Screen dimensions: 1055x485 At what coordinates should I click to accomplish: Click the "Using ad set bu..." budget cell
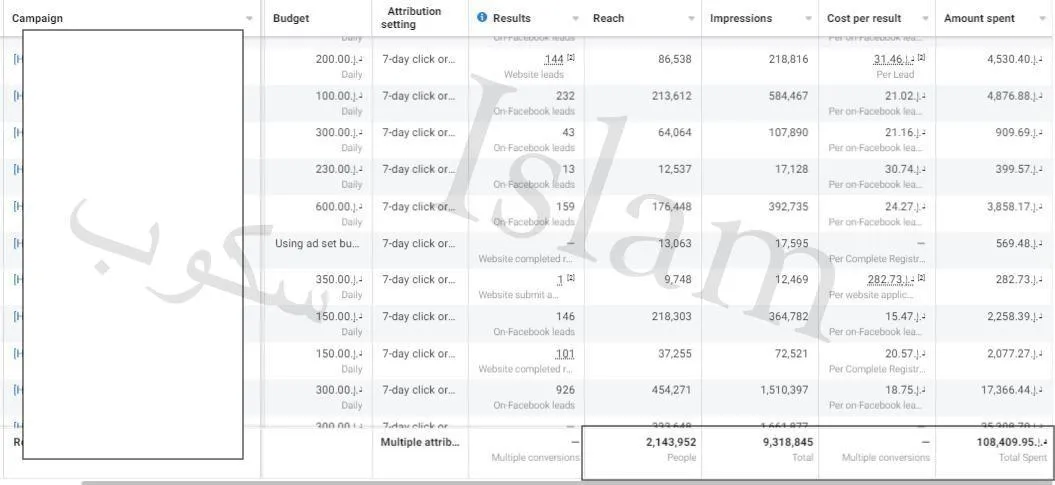[317, 243]
